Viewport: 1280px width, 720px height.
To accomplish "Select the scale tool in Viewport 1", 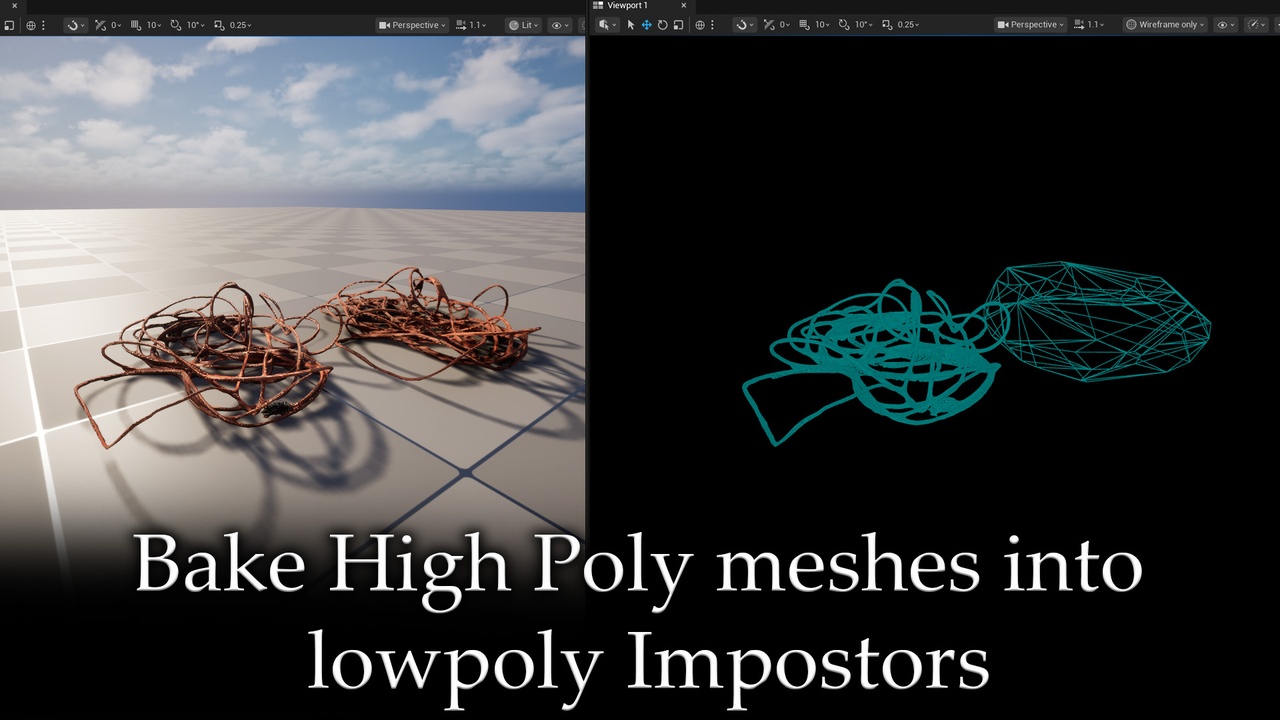I will (x=678, y=25).
